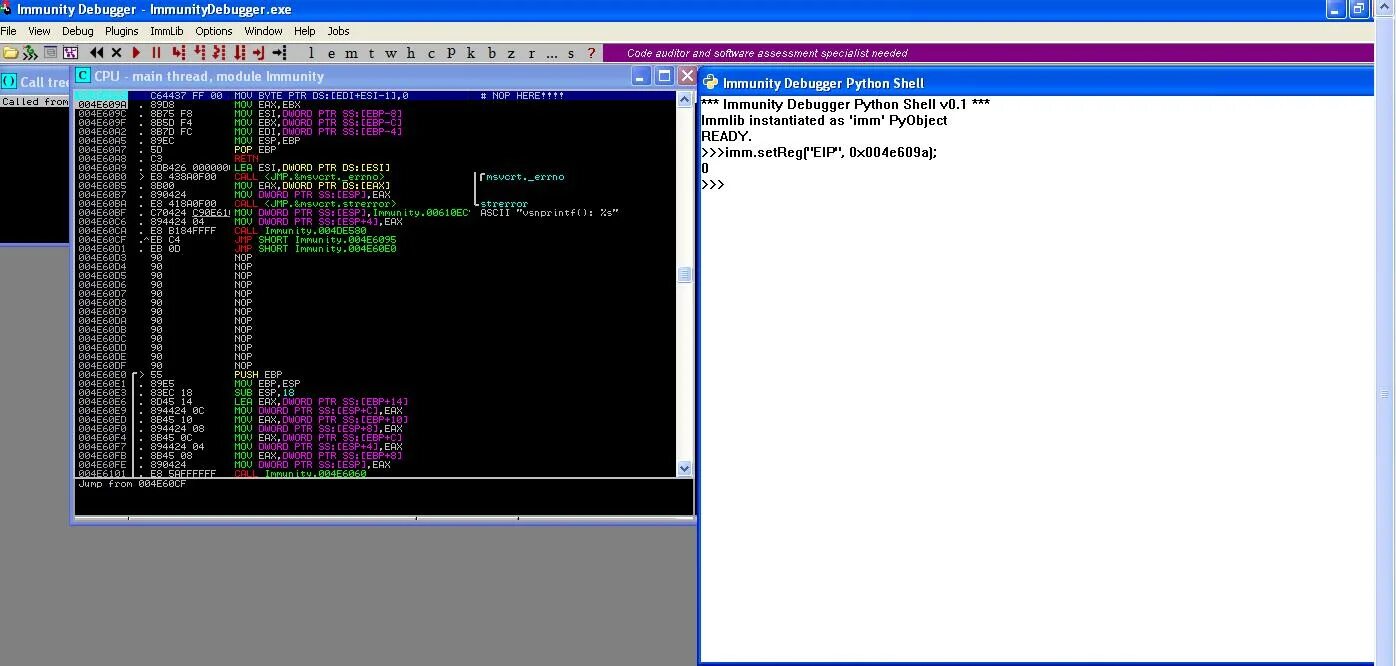Show Patches via 'P' toolbar button
Viewport: 1396px width, 666px height.
(451, 53)
